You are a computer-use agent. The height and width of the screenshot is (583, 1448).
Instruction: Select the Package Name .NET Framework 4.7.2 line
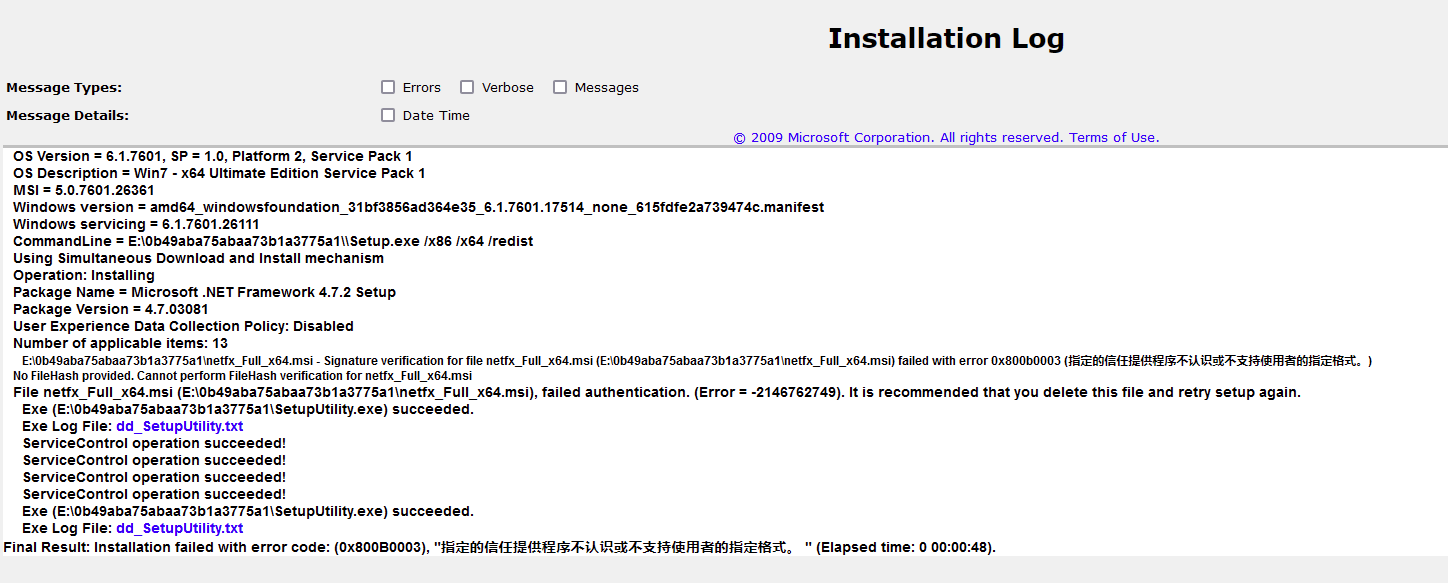[204, 292]
